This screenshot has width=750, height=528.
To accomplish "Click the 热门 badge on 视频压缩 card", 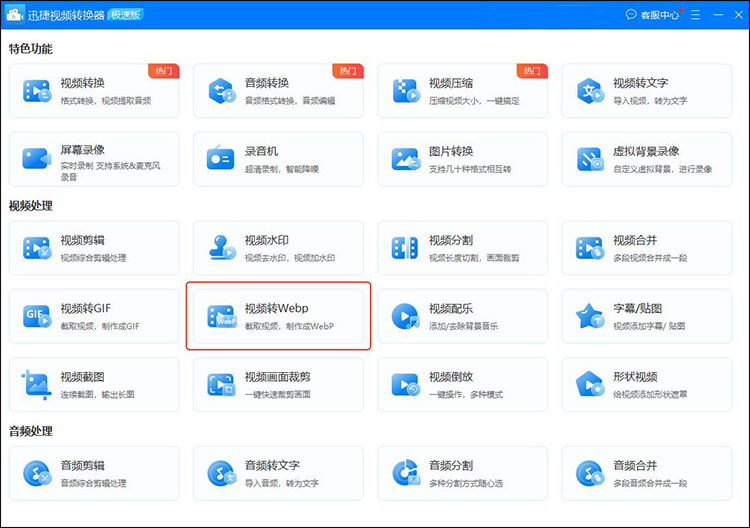I will click(x=532, y=71).
